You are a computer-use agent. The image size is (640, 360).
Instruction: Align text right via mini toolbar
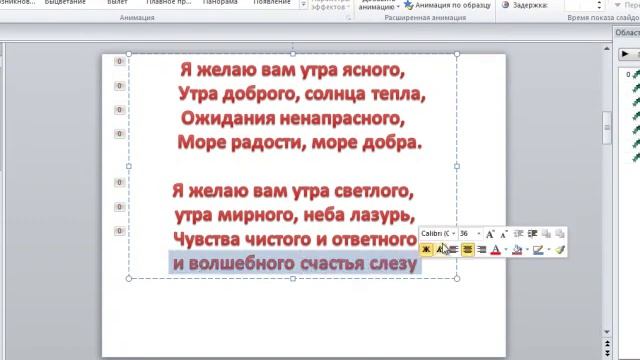481,249
